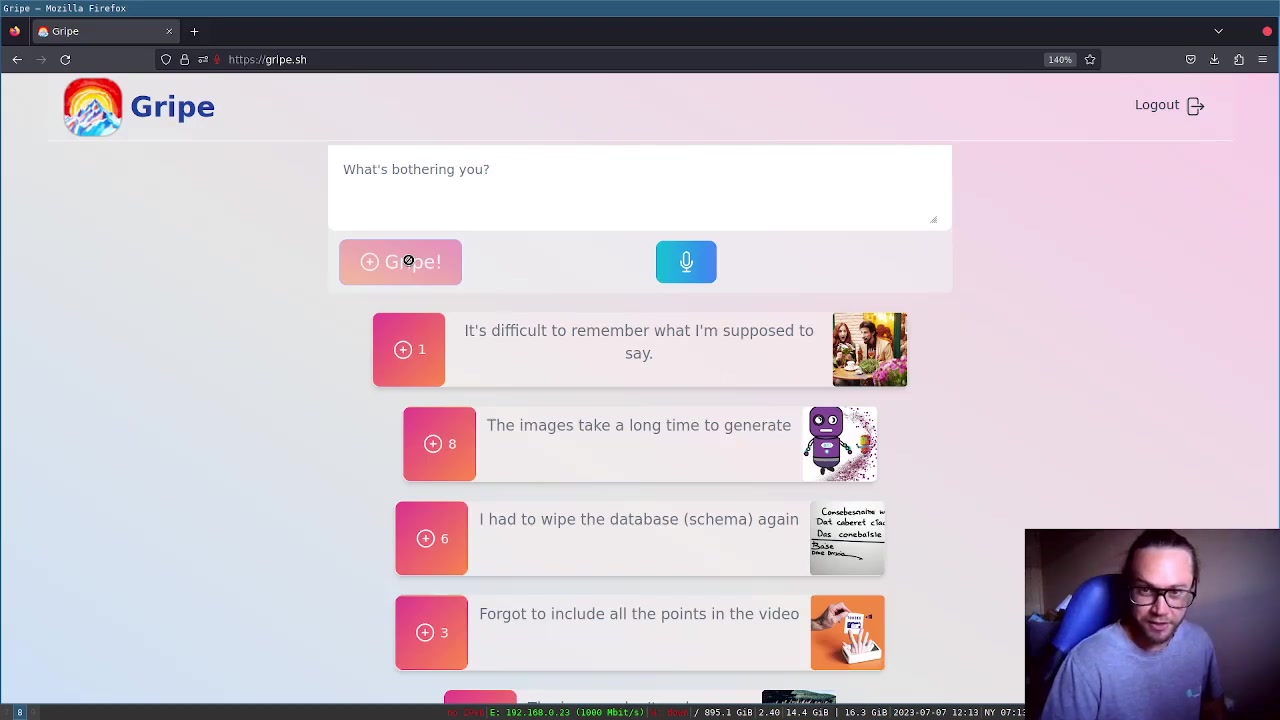Screen dimensions: 1280x720
Task: Open the Firefox View pinned icon
Action: click(14, 31)
